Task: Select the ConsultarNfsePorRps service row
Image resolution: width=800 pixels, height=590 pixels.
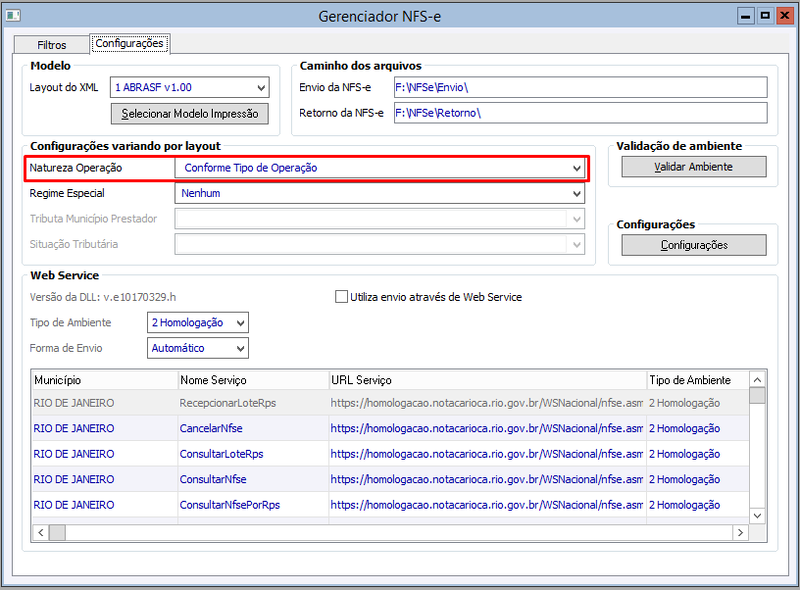Action: coord(390,505)
